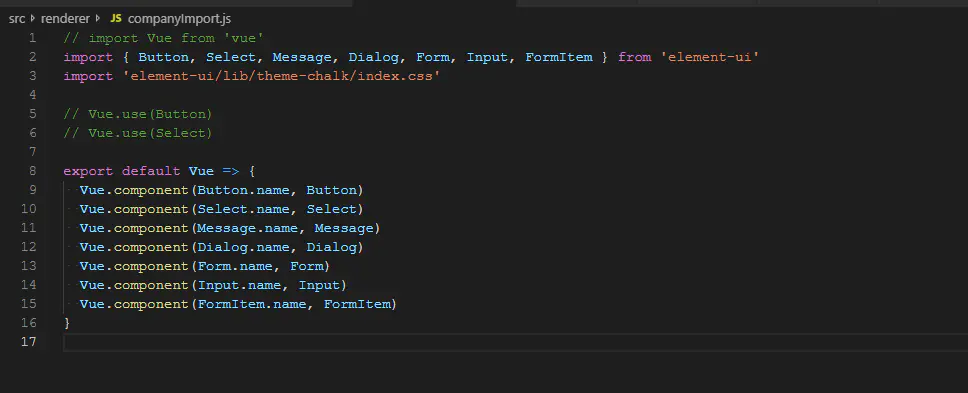Select line number 16 in the gutter
Viewport: 968px width, 393px height.
[28, 323]
